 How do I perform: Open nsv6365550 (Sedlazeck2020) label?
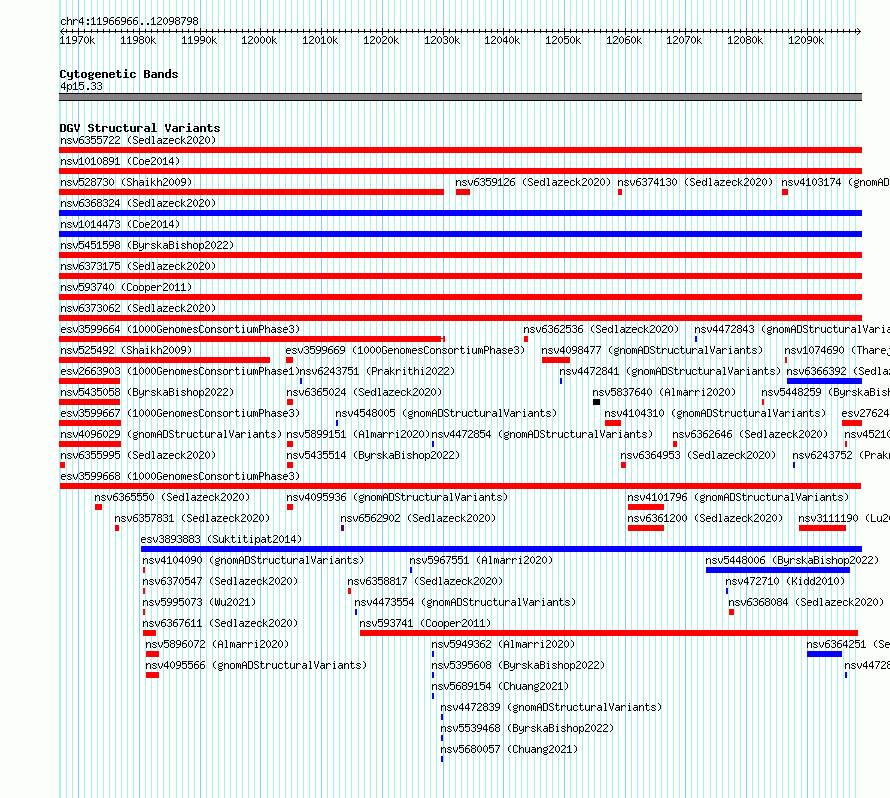click(172, 497)
